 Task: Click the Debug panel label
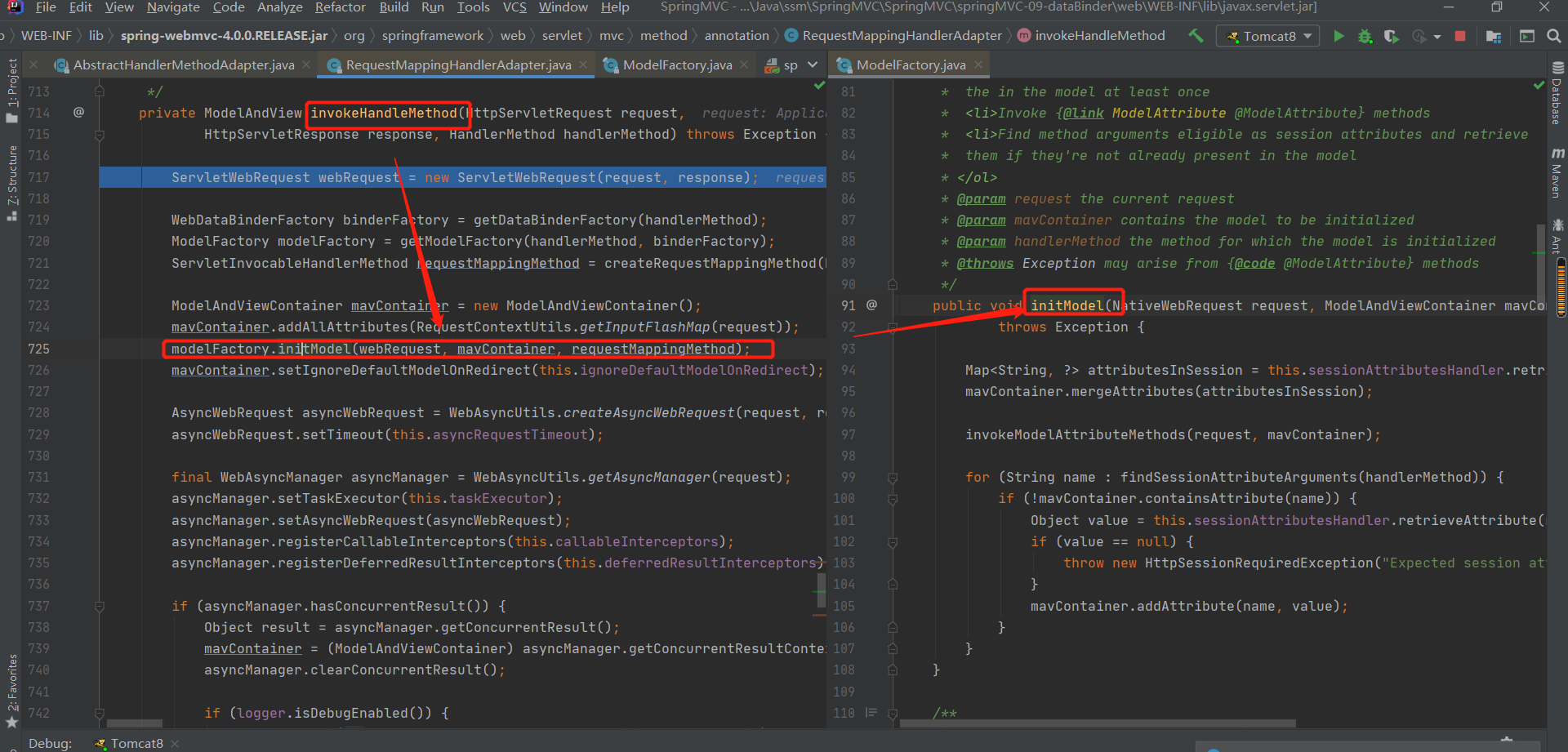(50, 743)
